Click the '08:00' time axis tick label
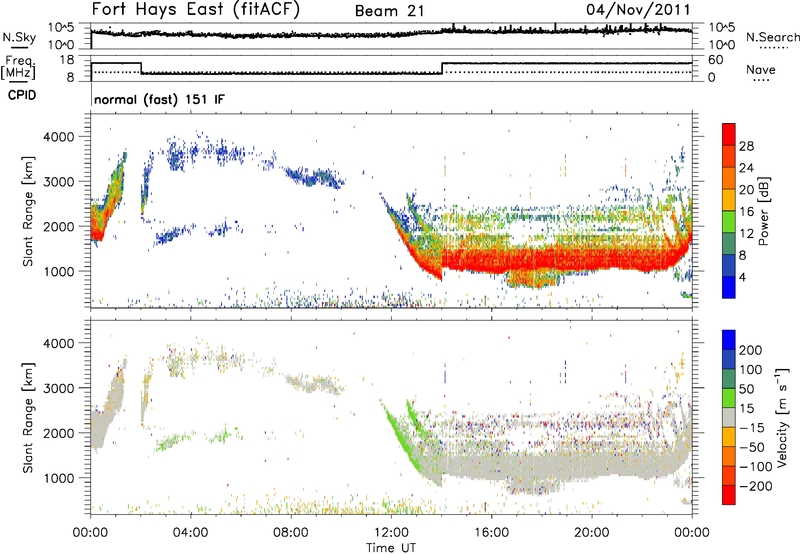Screen dimensions: 800x554 coord(291,533)
